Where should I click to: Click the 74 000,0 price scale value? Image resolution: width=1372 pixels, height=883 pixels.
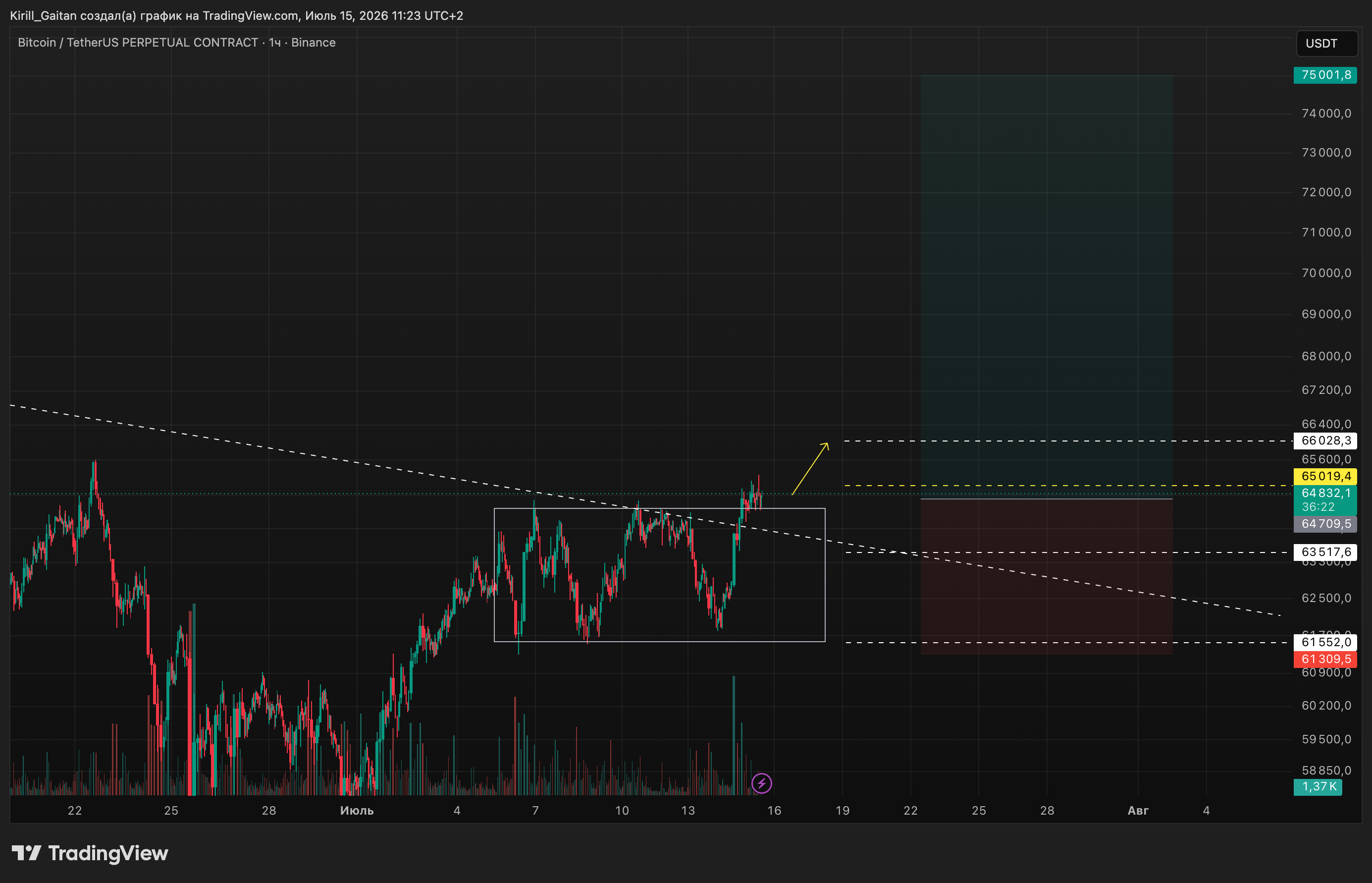point(1326,113)
